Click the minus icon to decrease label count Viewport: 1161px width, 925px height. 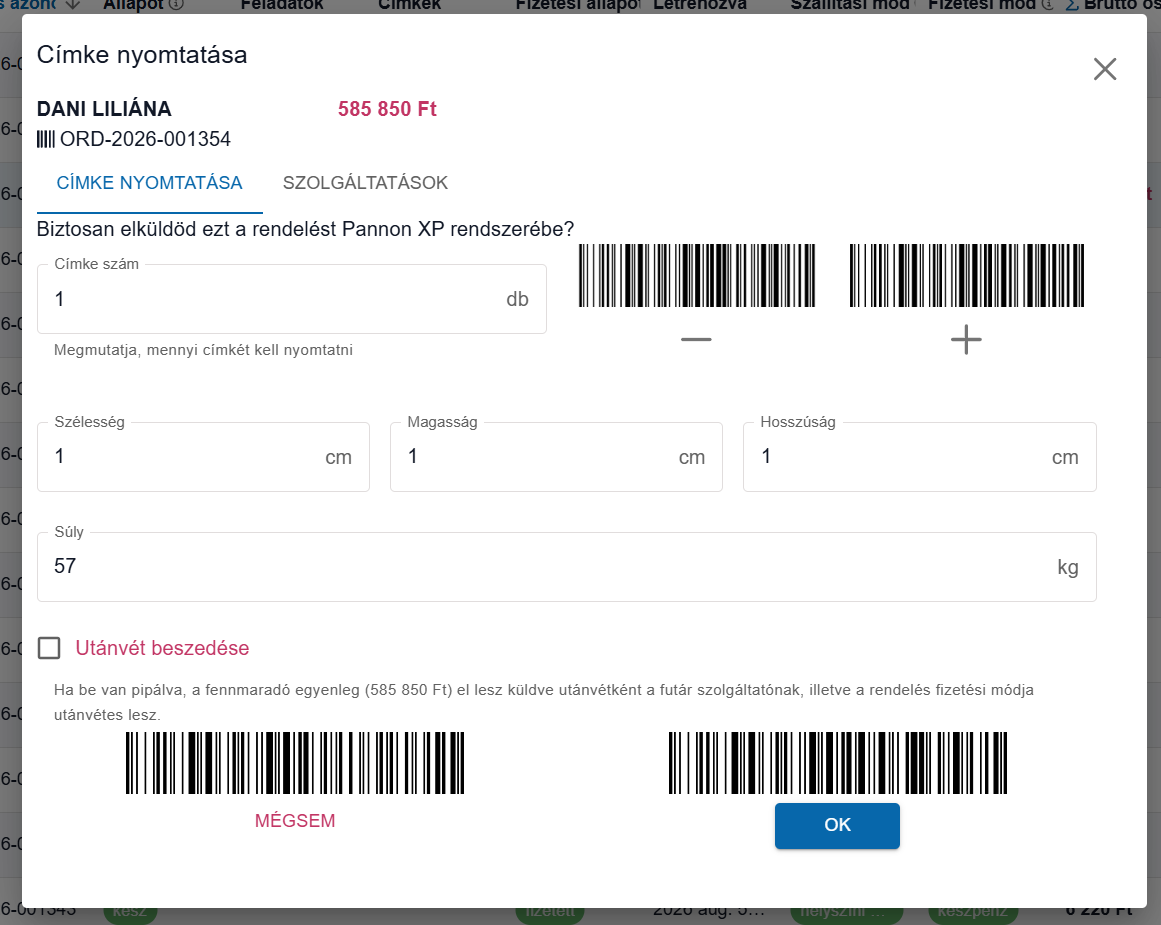(x=696, y=340)
